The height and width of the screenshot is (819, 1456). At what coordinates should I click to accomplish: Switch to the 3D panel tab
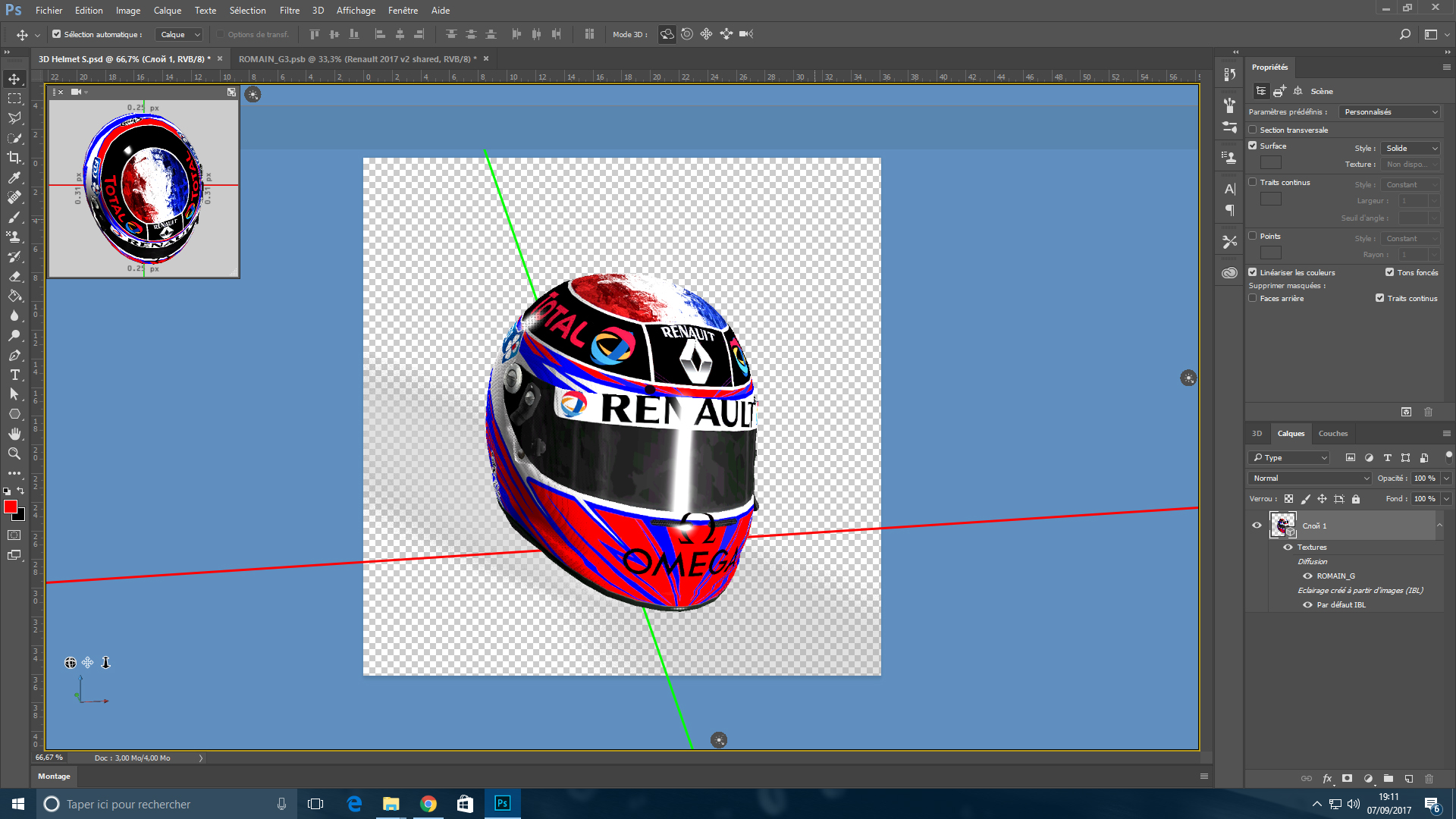click(x=1257, y=433)
